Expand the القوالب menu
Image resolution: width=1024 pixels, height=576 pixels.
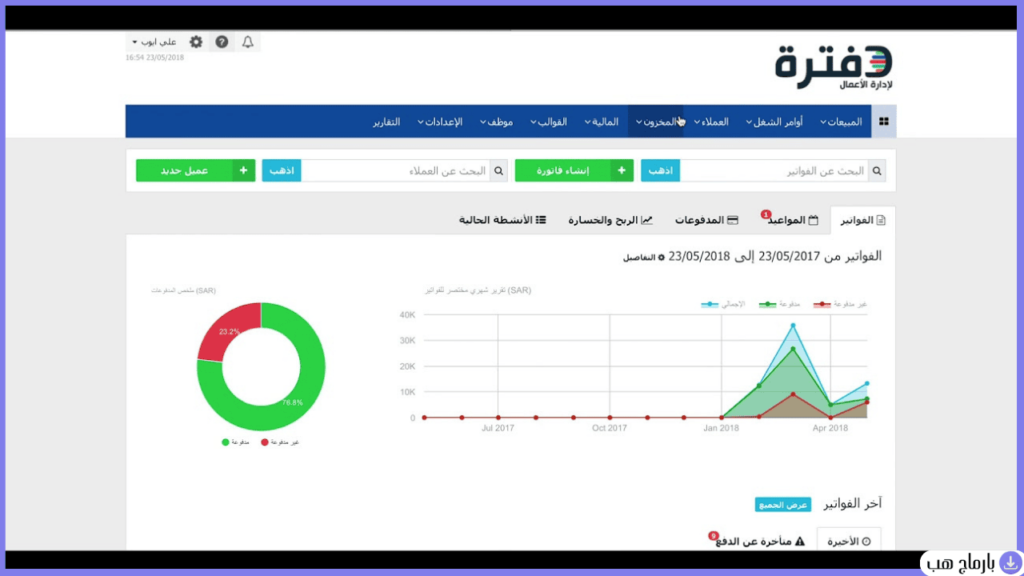coord(549,121)
